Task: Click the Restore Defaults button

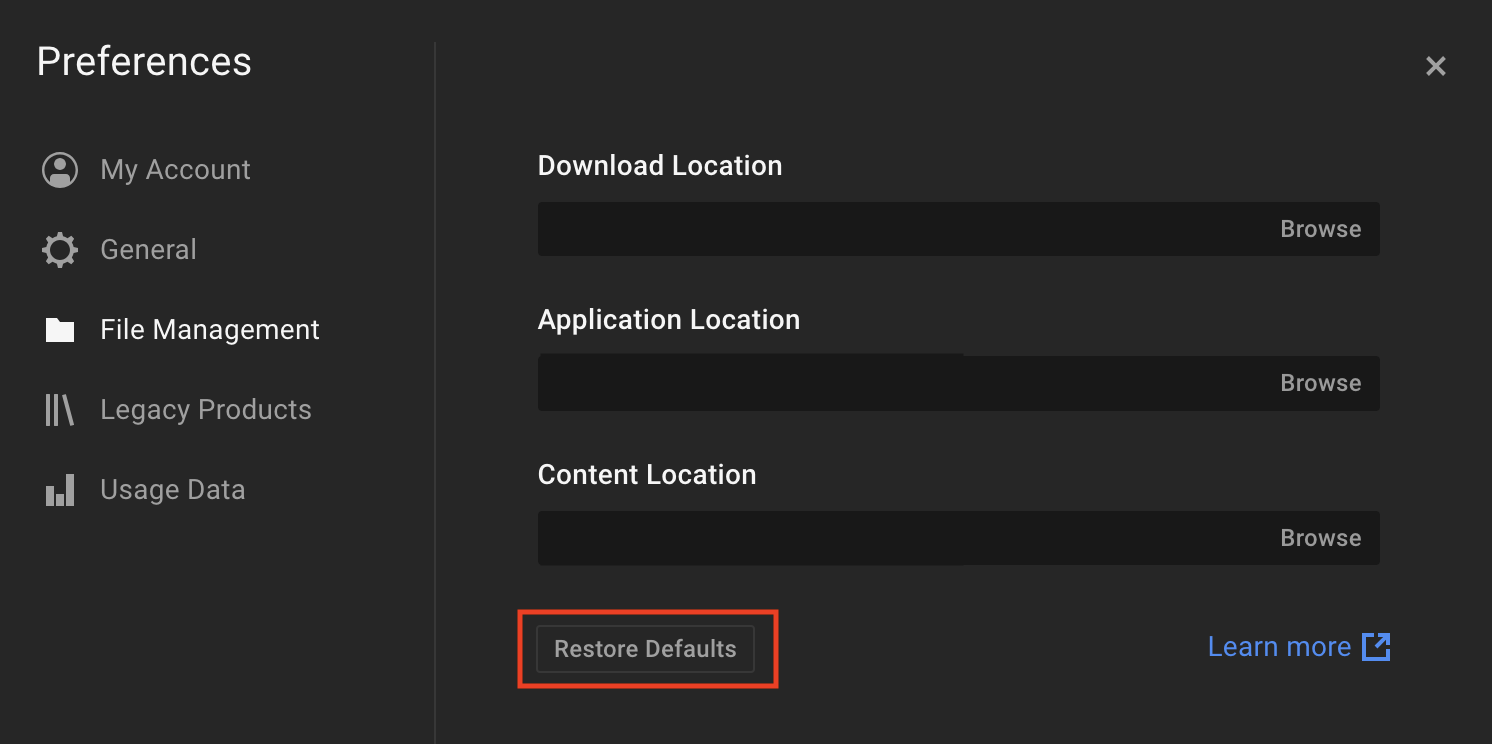Action: pos(645,649)
